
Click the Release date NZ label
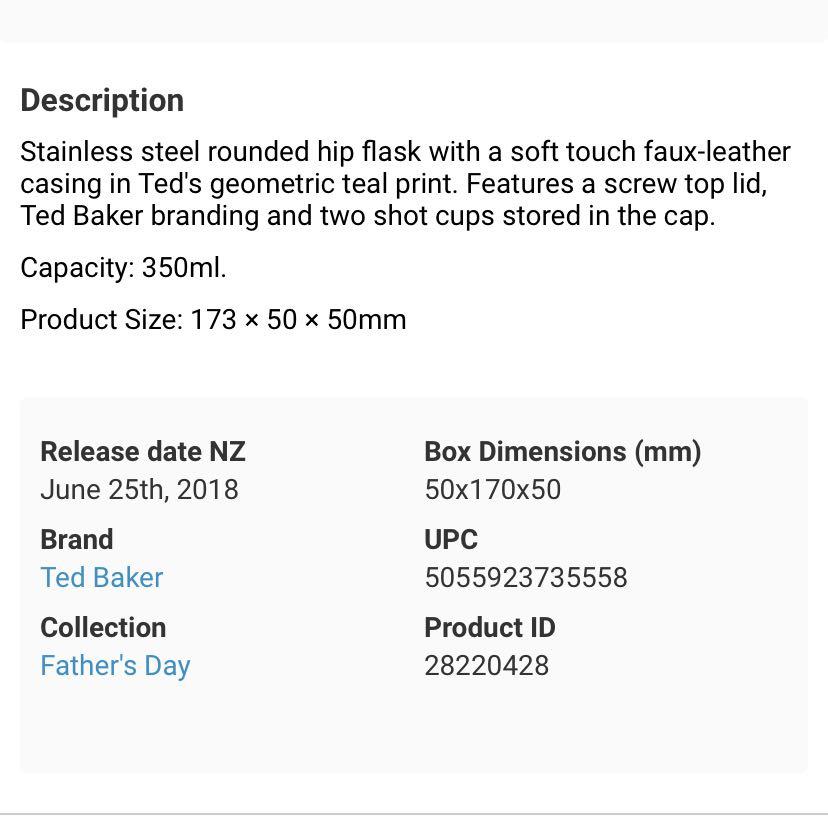pyautogui.click(x=143, y=452)
